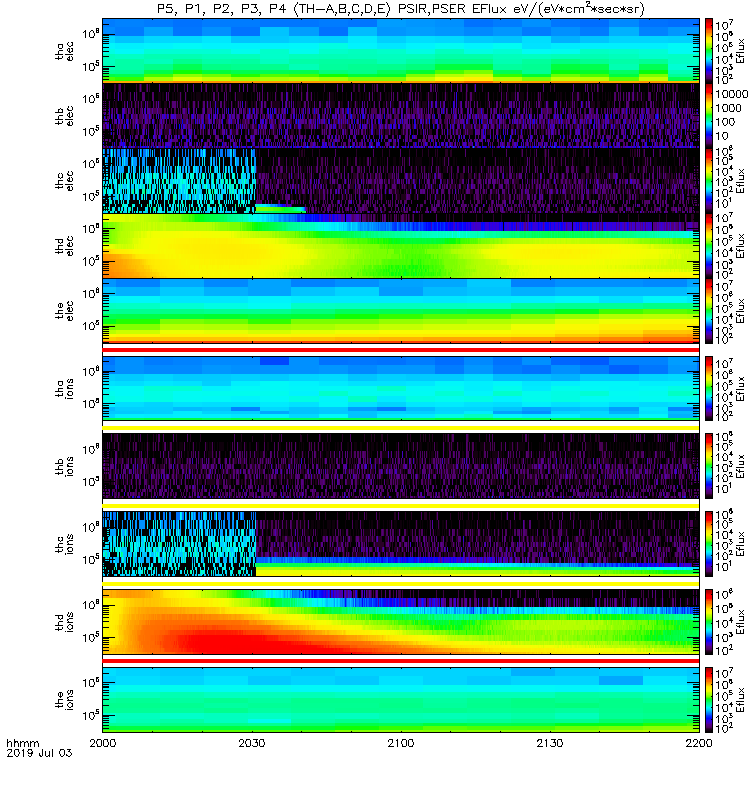Click the color bar beside tha ions panel
The height and width of the screenshot is (800, 750).
coord(709,388)
